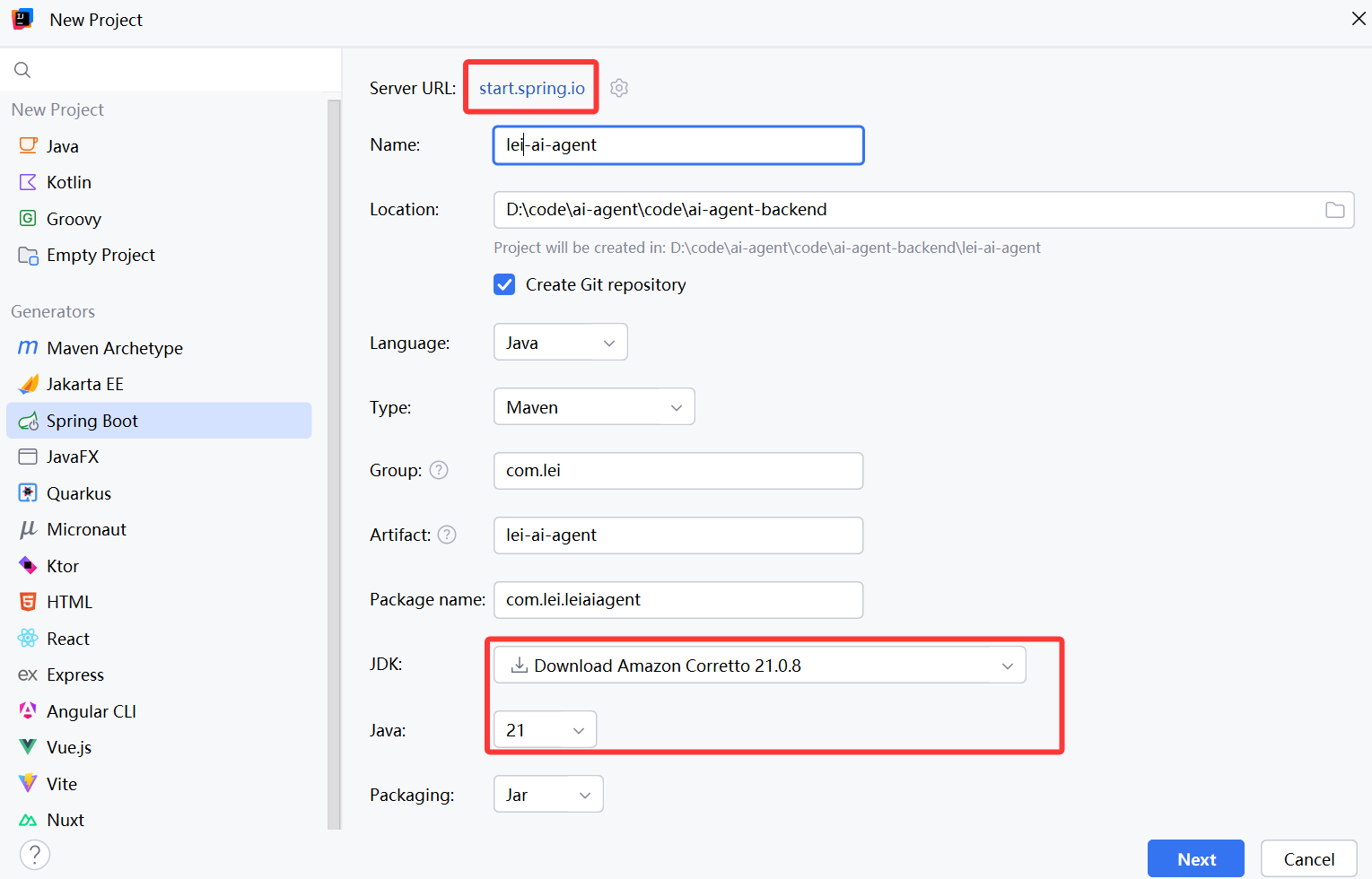The image size is (1372, 879).
Task: Click the HTML5 shield icon
Action: point(28,602)
